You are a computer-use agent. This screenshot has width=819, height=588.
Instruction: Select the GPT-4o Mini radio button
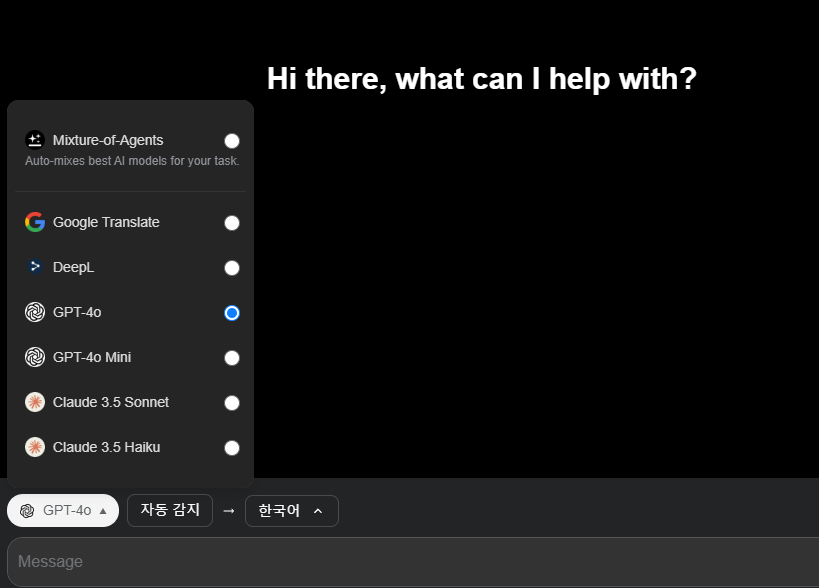(x=232, y=358)
